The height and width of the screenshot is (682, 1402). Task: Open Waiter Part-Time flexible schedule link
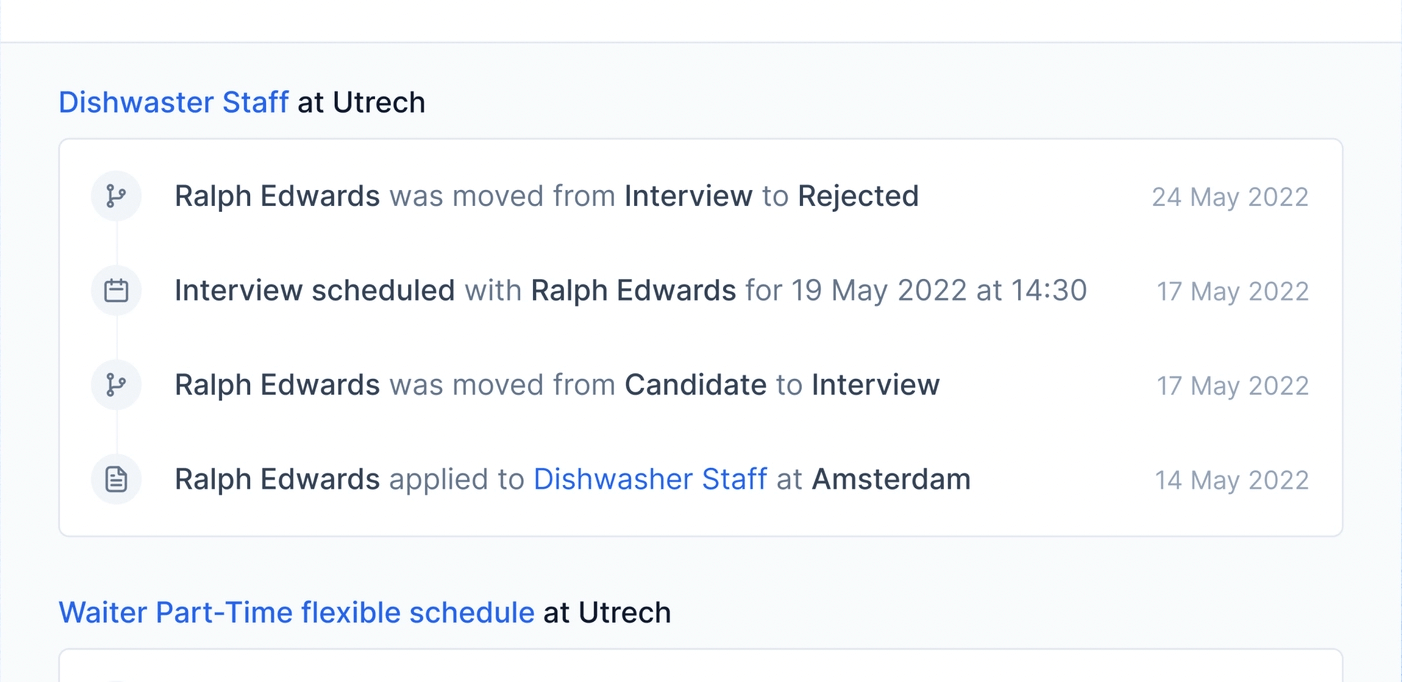coord(296,612)
